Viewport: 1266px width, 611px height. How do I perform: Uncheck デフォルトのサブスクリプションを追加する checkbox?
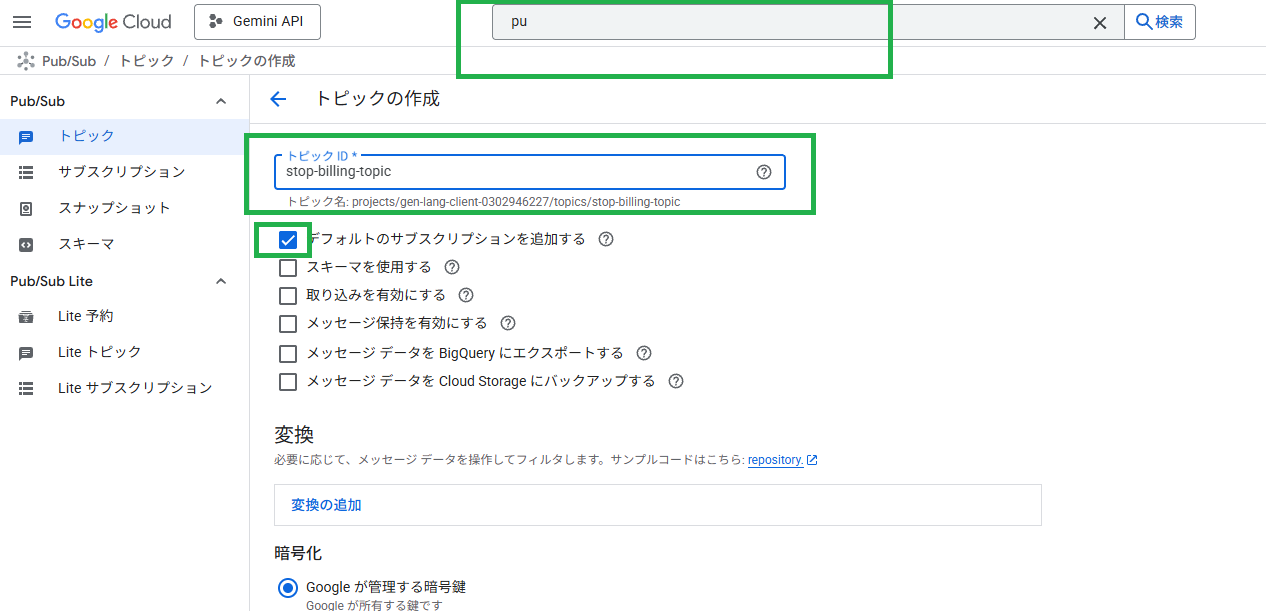(x=288, y=240)
